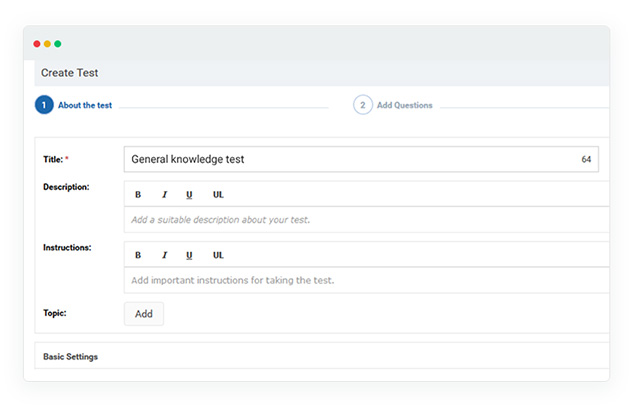
Task: Click the step 1 number circle
Action: pyautogui.click(x=44, y=105)
